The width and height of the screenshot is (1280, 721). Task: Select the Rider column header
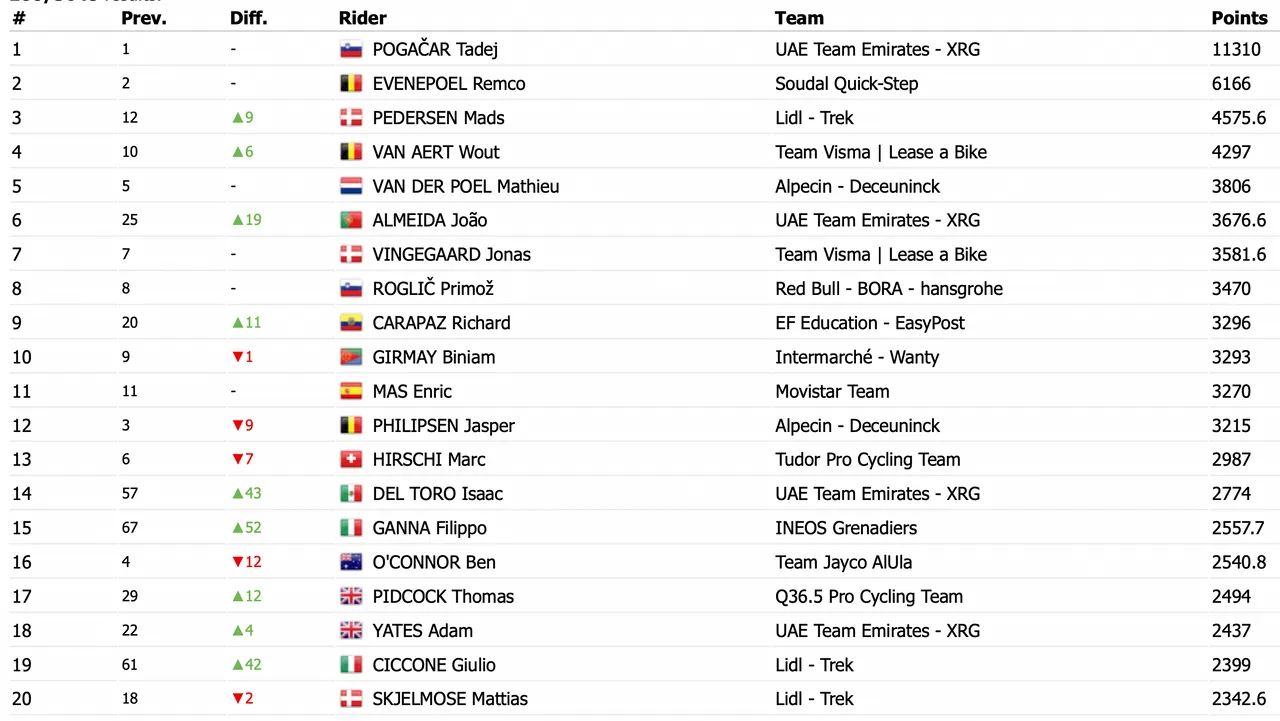tap(363, 18)
